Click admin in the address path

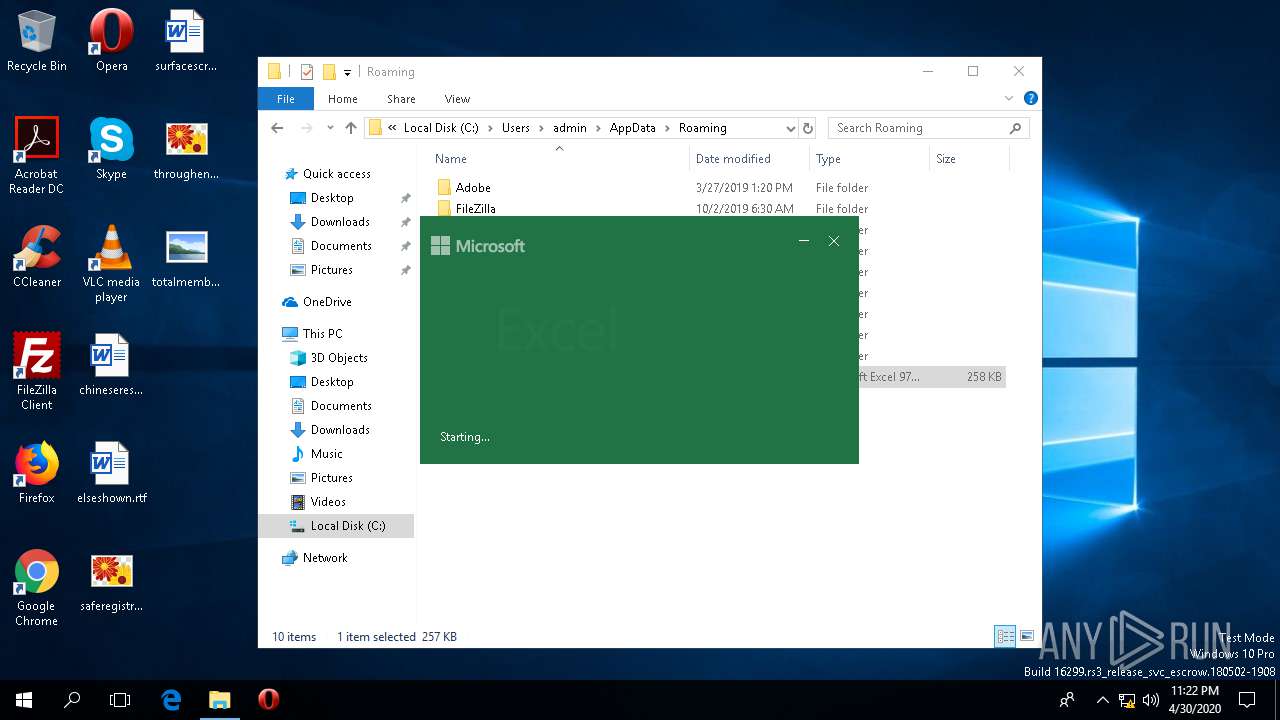[x=570, y=128]
